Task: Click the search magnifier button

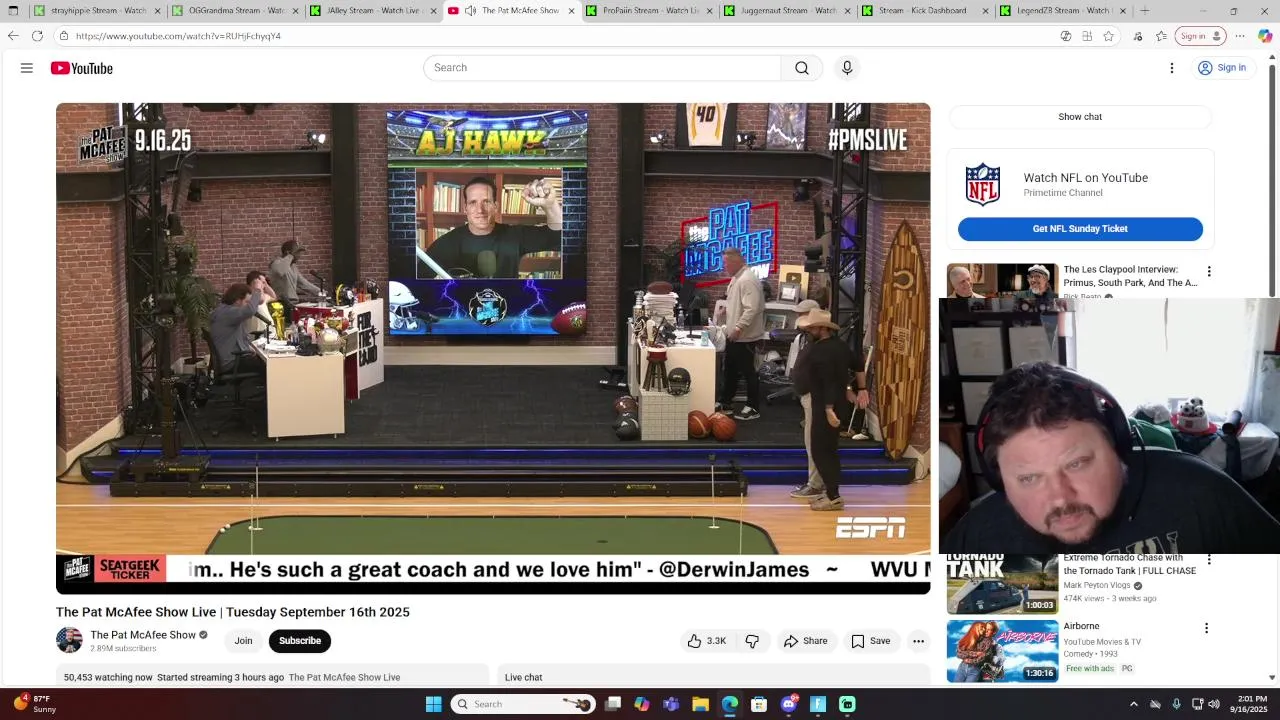Action: [802, 68]
